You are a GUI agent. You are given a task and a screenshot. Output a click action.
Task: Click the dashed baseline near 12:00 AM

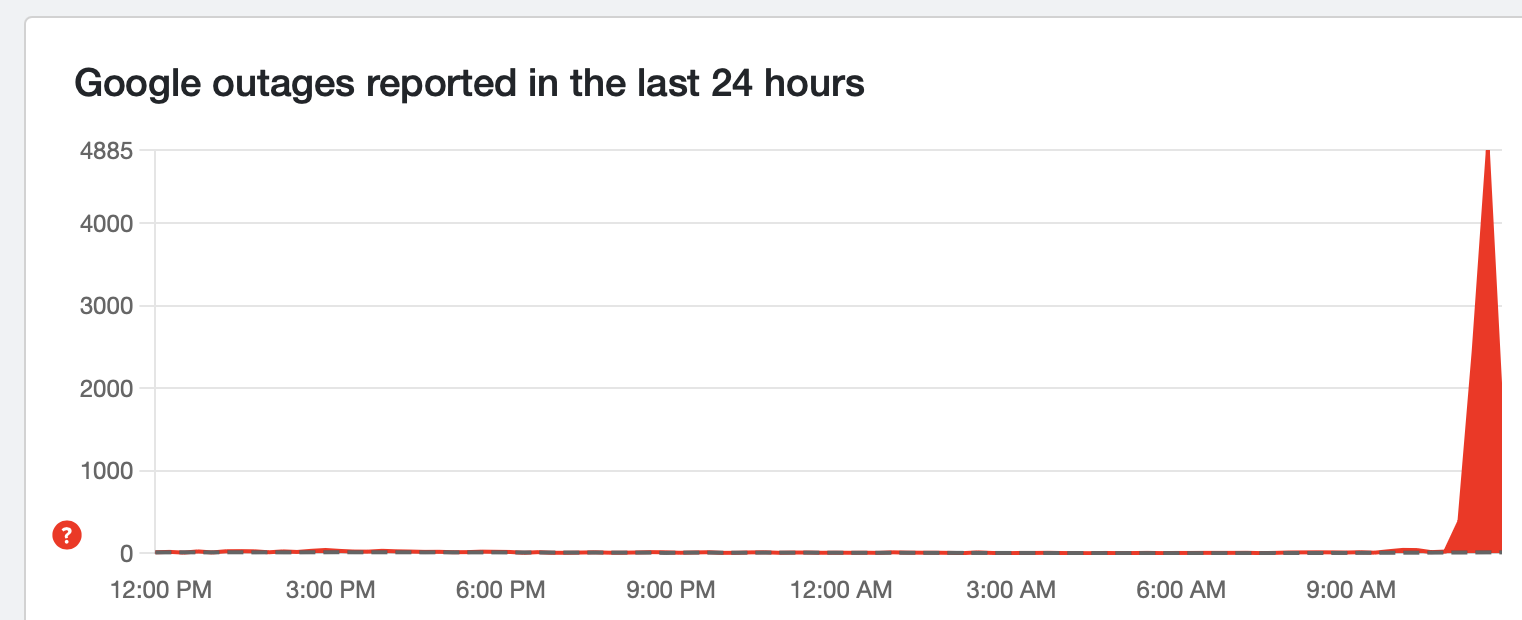(x=840, y=552)
